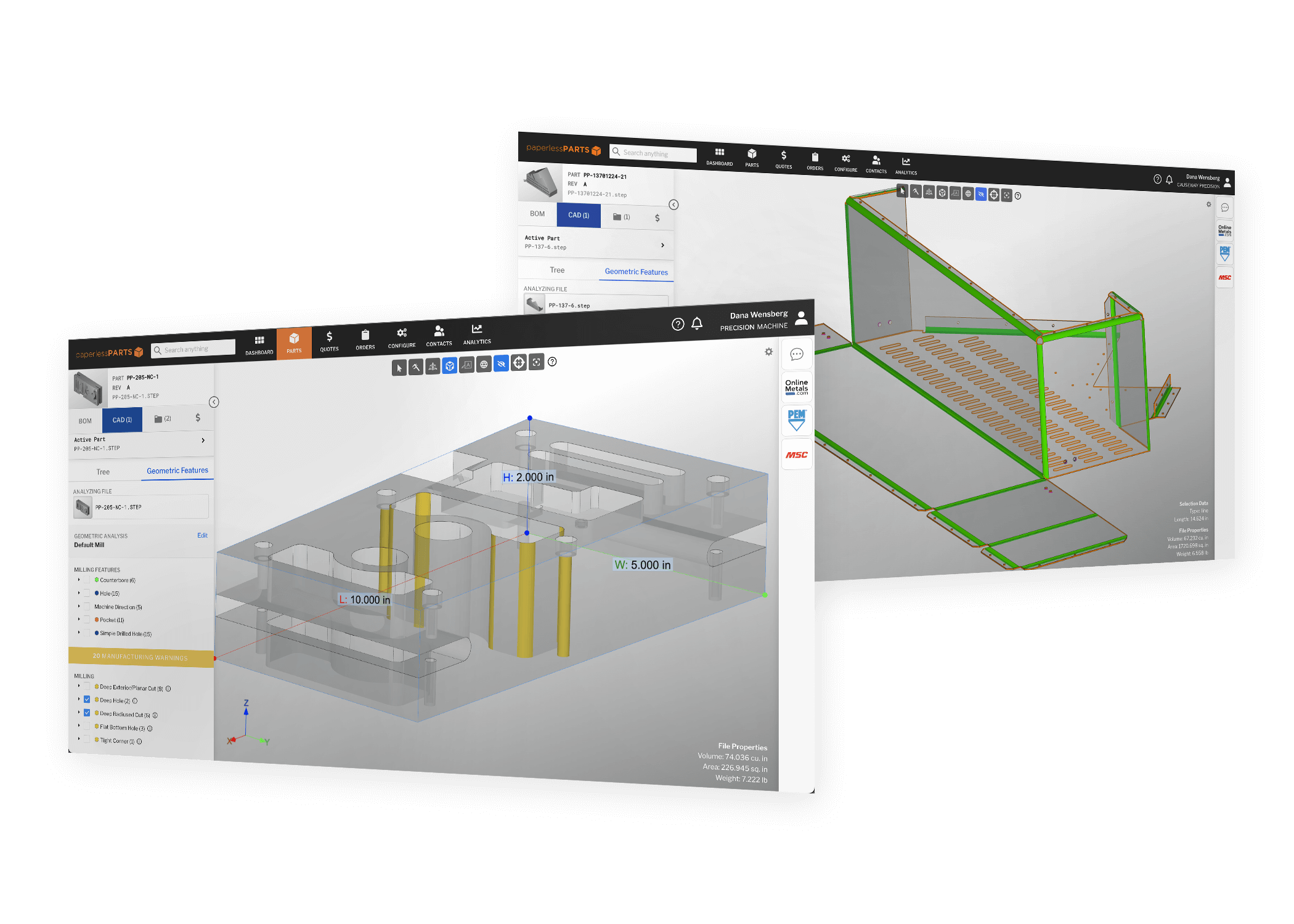Expand the Pocket (11) row
This screenshot has width=1294, height=924.
click(79, 619)
